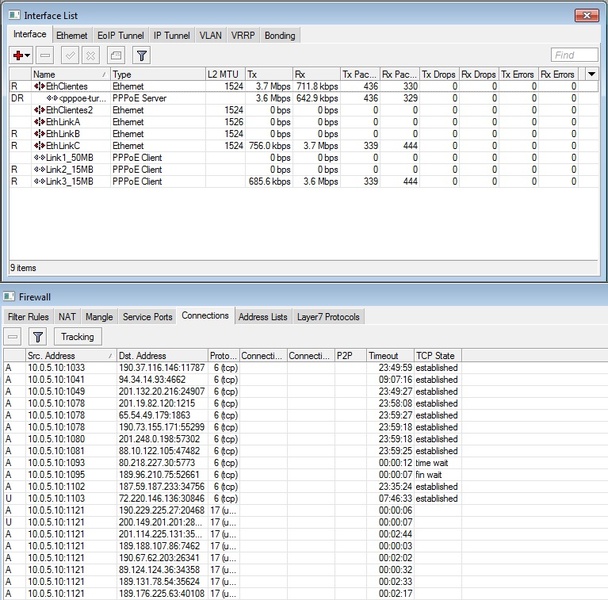Click the Interface List window icon

14,15
